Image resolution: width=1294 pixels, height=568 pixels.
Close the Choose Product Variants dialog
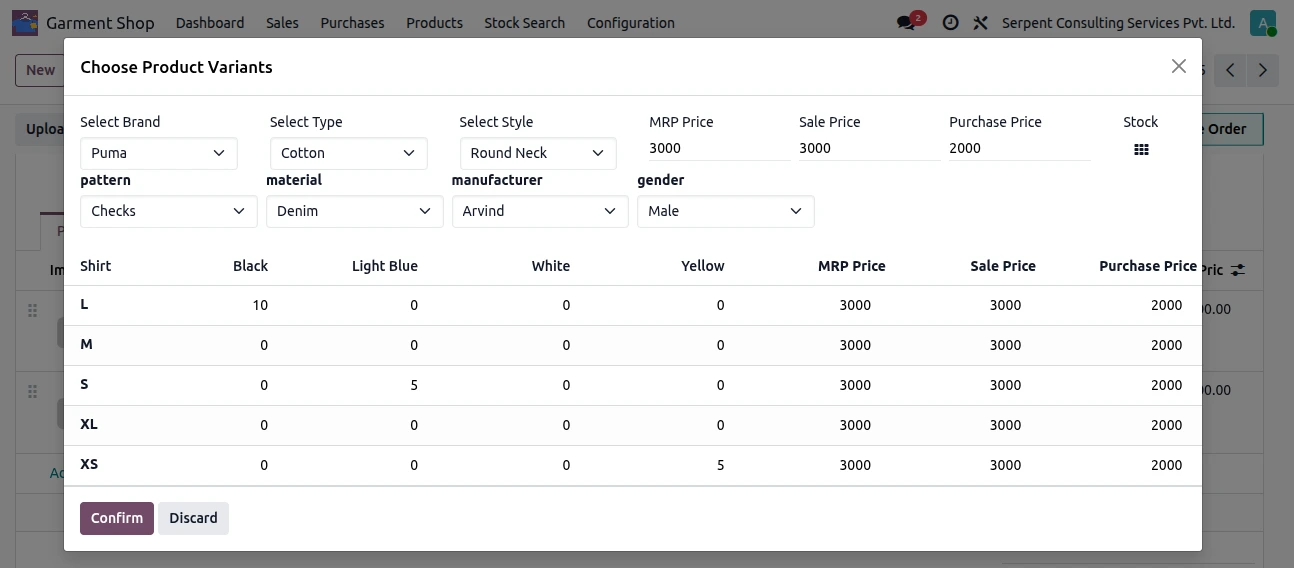click(x=1179, y=66)
